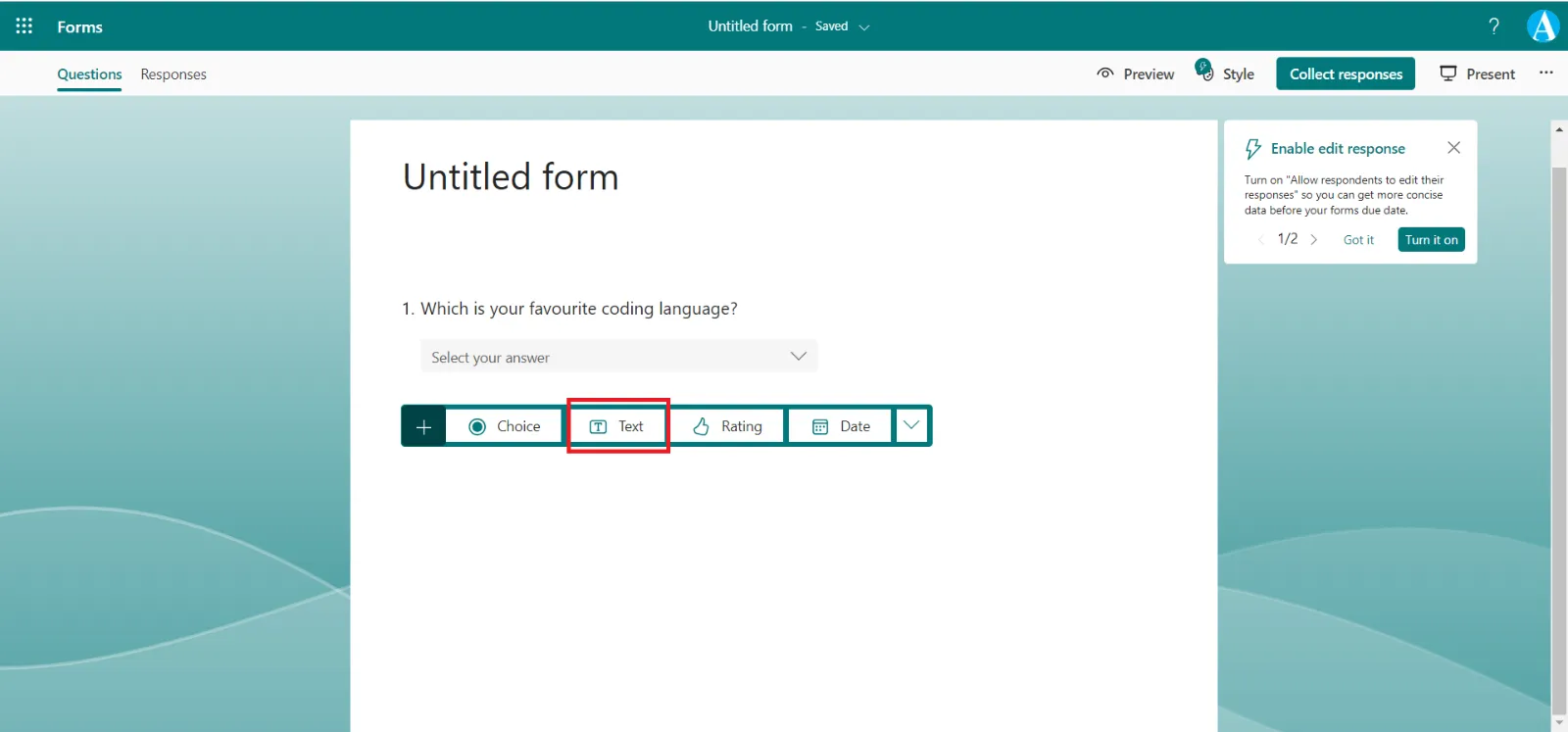Select the favourite coding language question text
This screenshot has width=1568, height=732.
pos(579,309)
